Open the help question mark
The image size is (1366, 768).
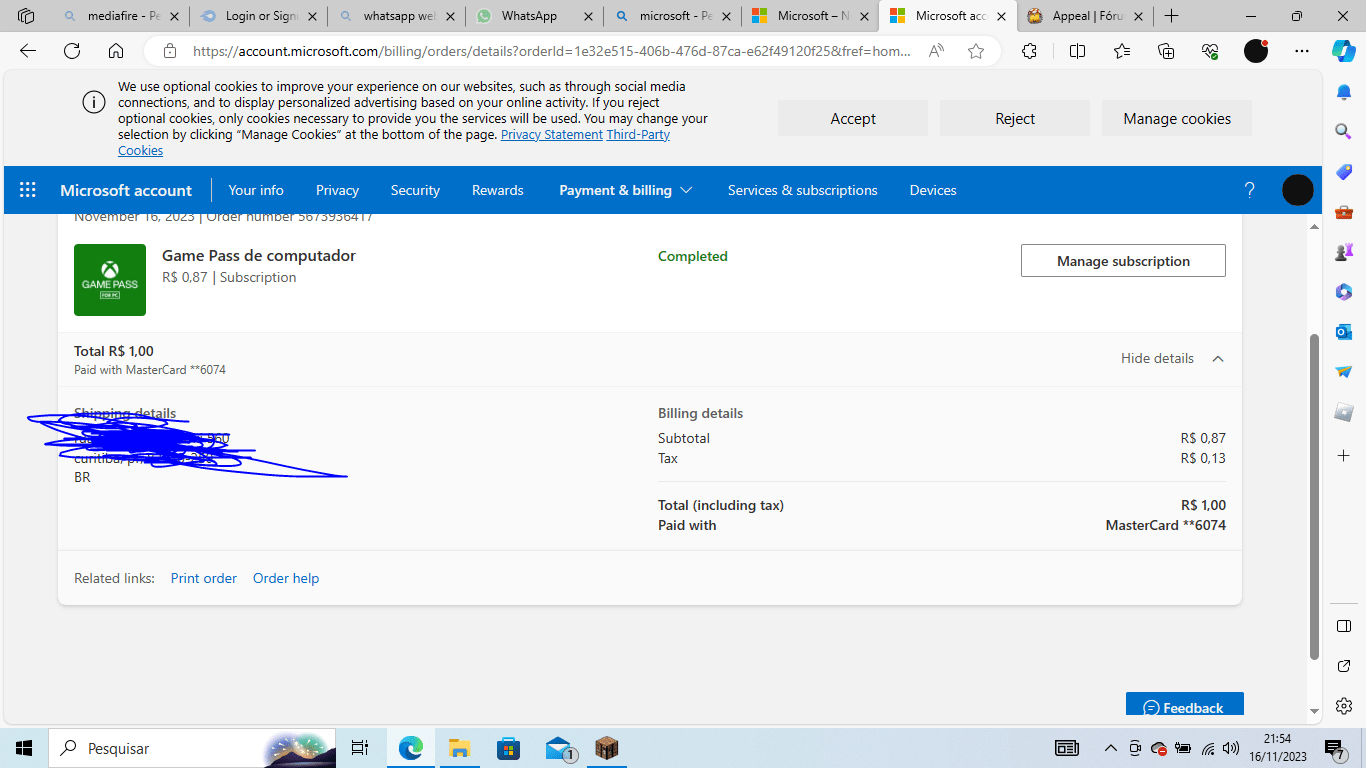pos(1249,190)
